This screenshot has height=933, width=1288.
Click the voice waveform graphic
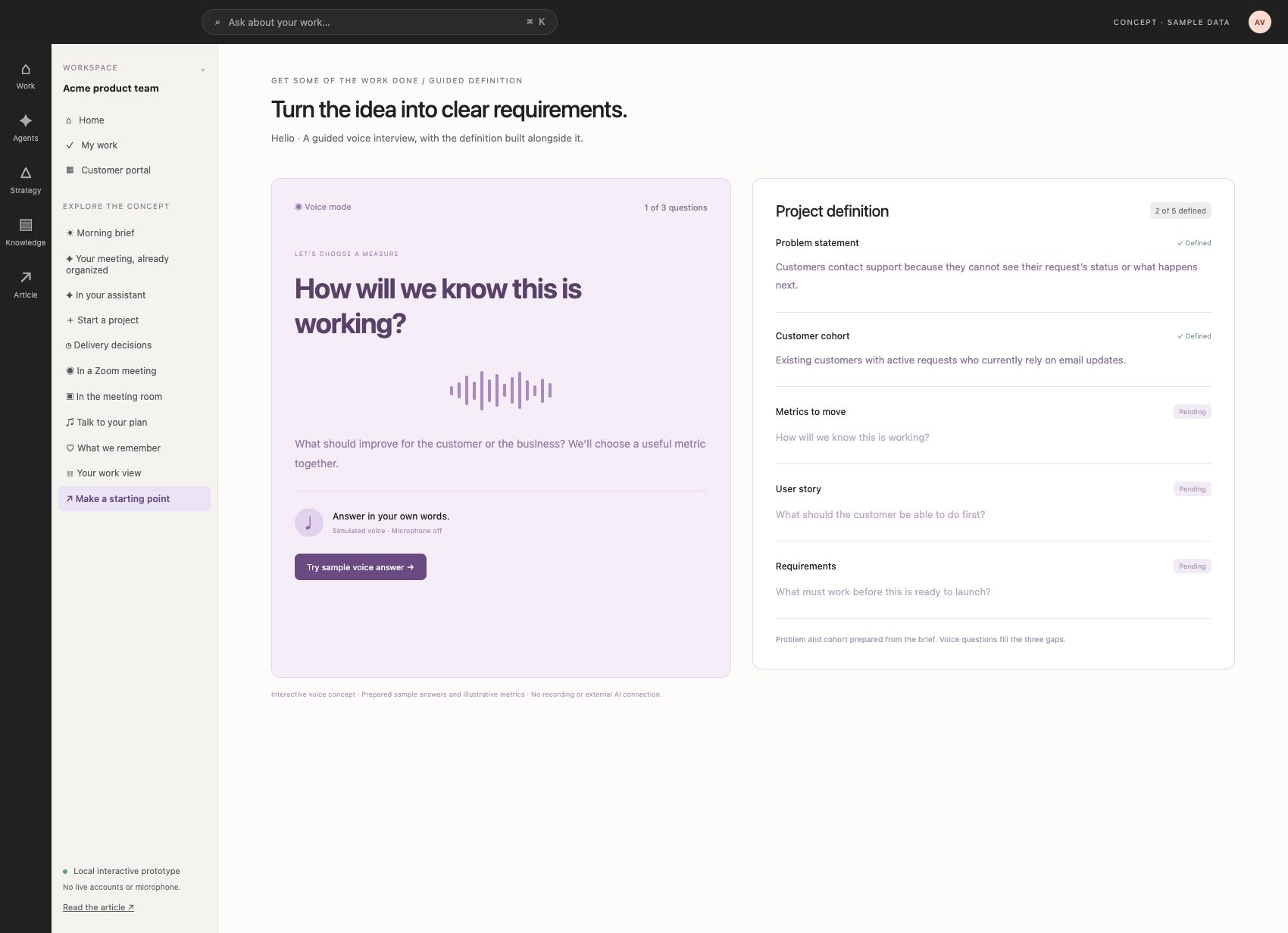click(x=501, y=391)
